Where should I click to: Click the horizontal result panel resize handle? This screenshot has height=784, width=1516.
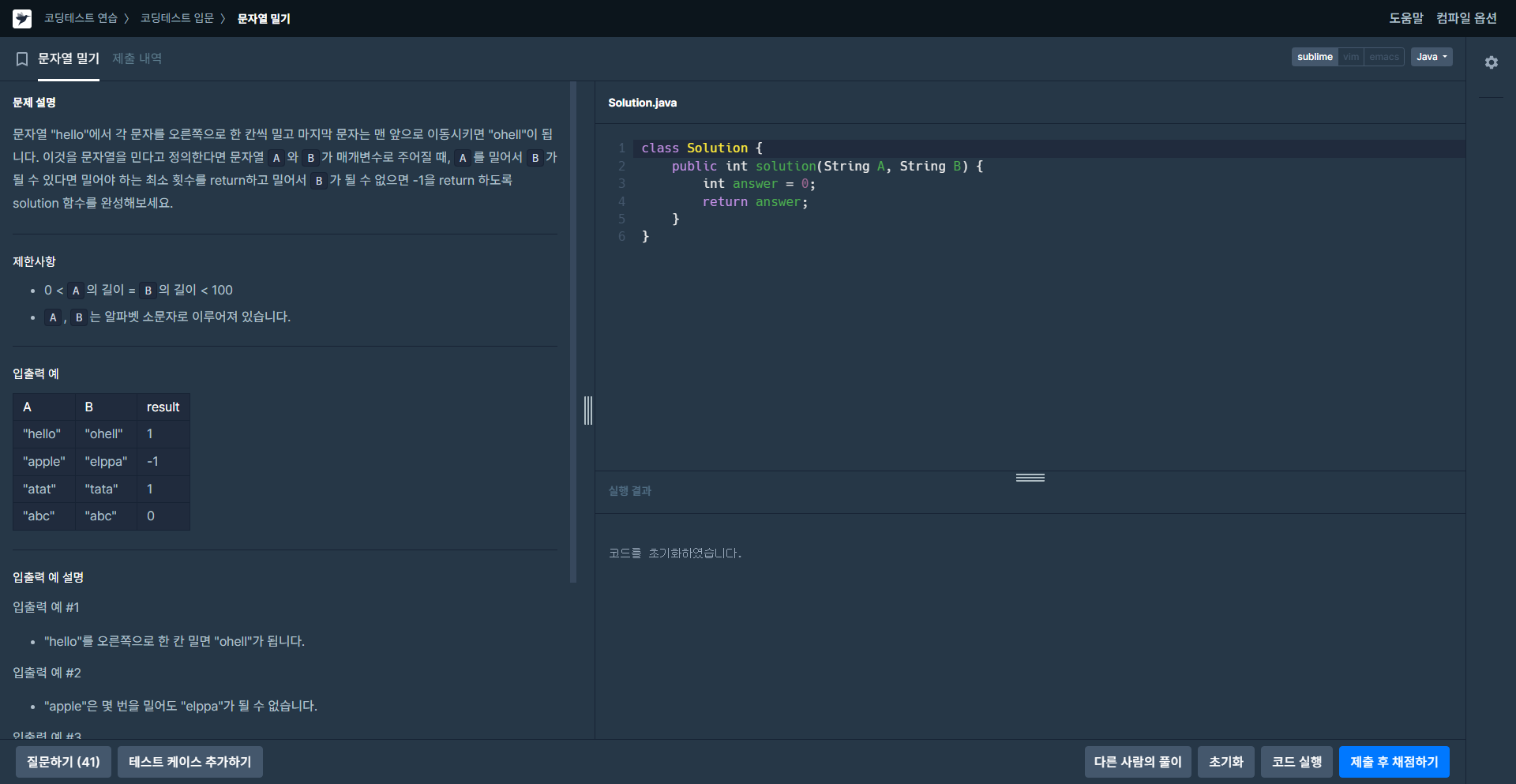click(1030, 478)
